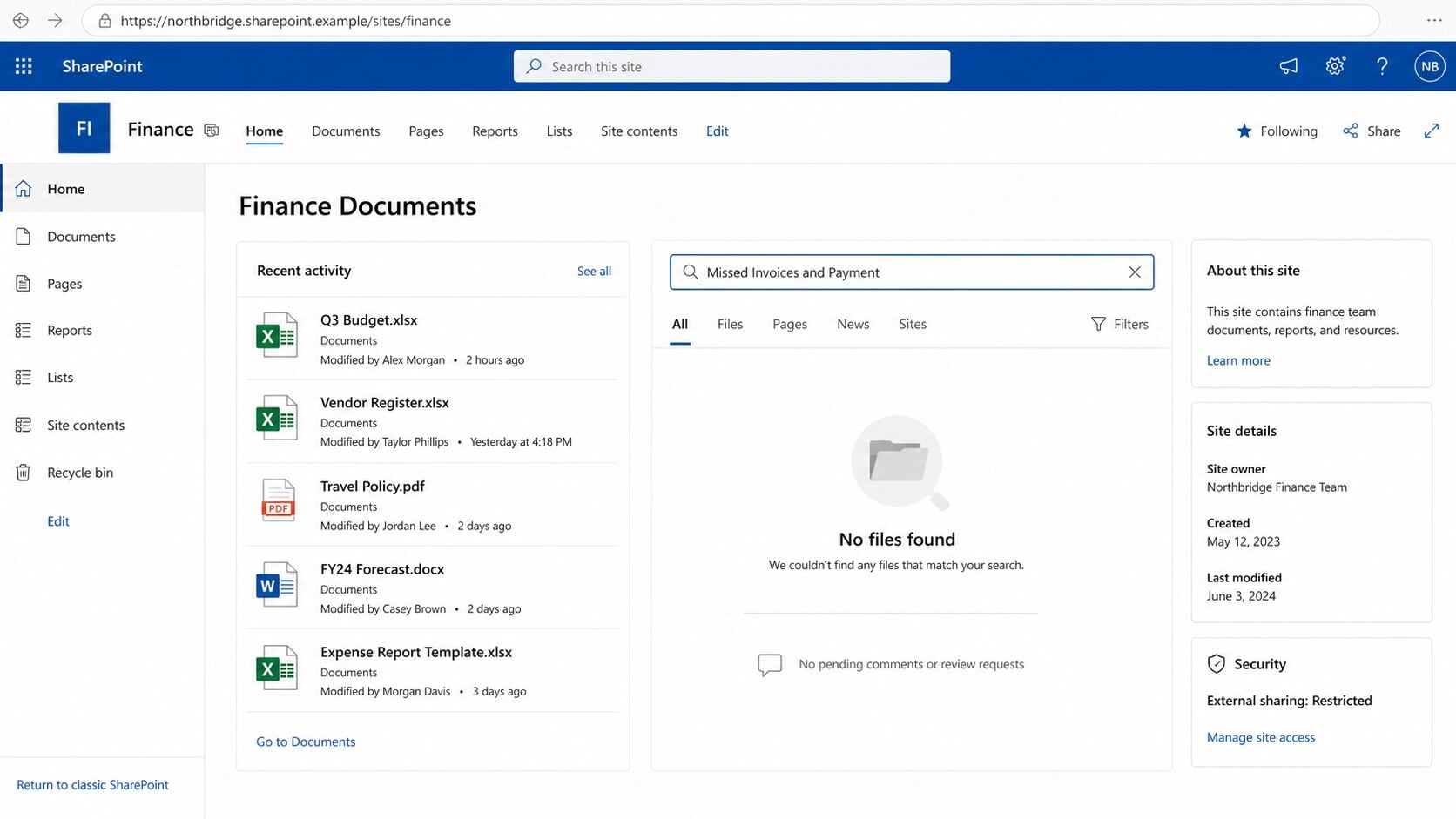Switch to the Sites search tab
1456x819 pixels.
point(913,324)
